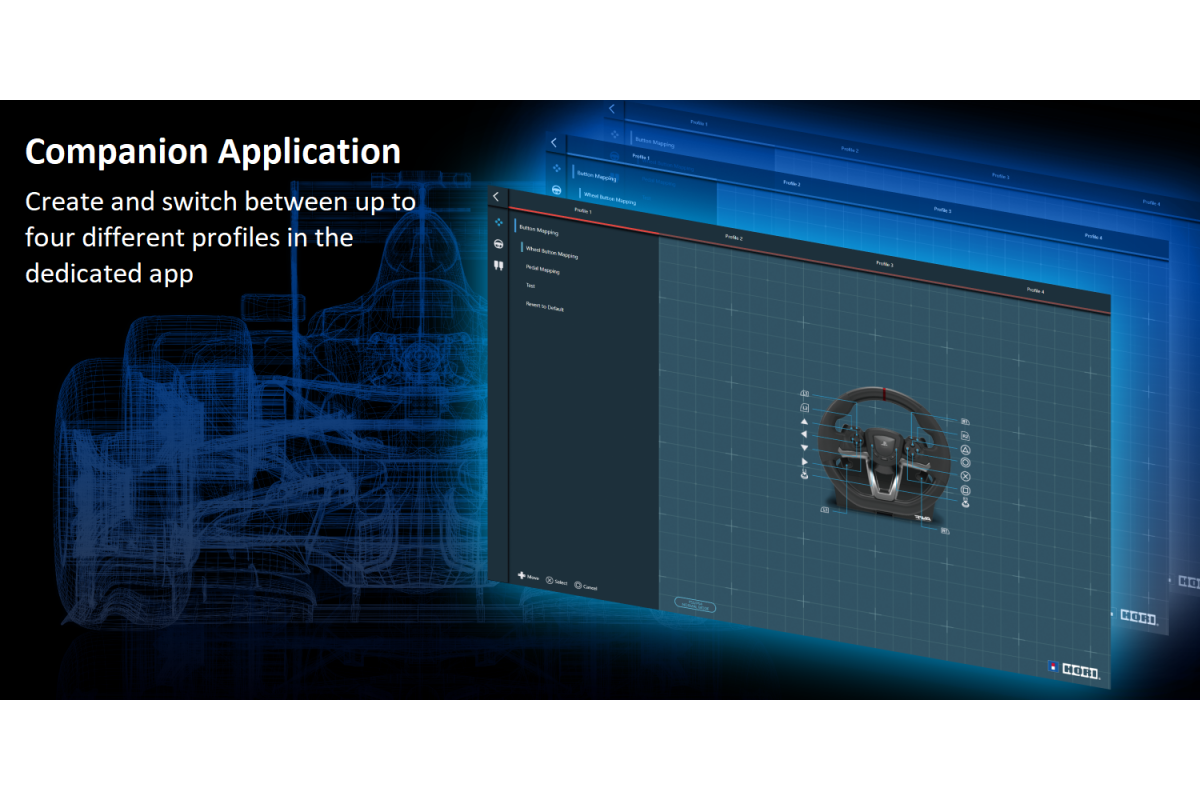1200x800 pixels.
Task: Click the D-pad up arrow icon
Action: (804, 421)
